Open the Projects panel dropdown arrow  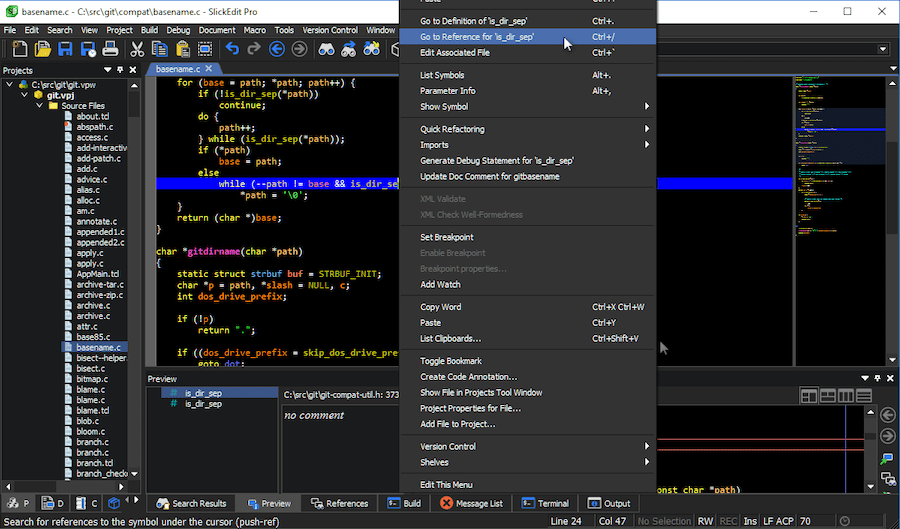coord(107,70)
